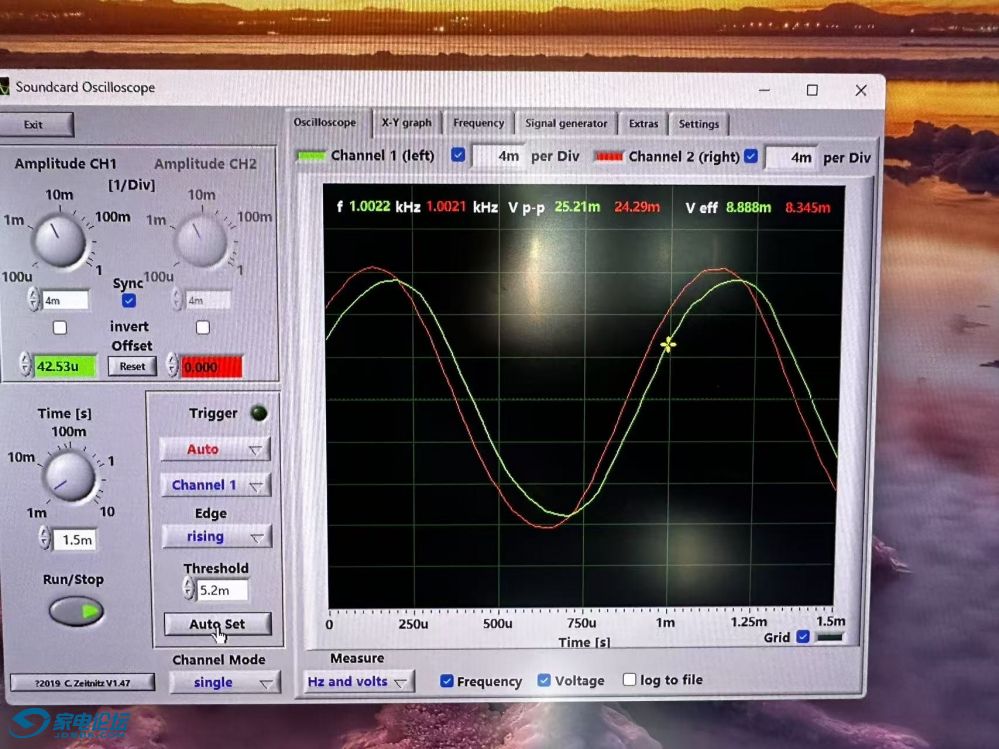999x749 pixels.
Task: Click the red frequency reading 1.0021
Action: click(446, 206)
